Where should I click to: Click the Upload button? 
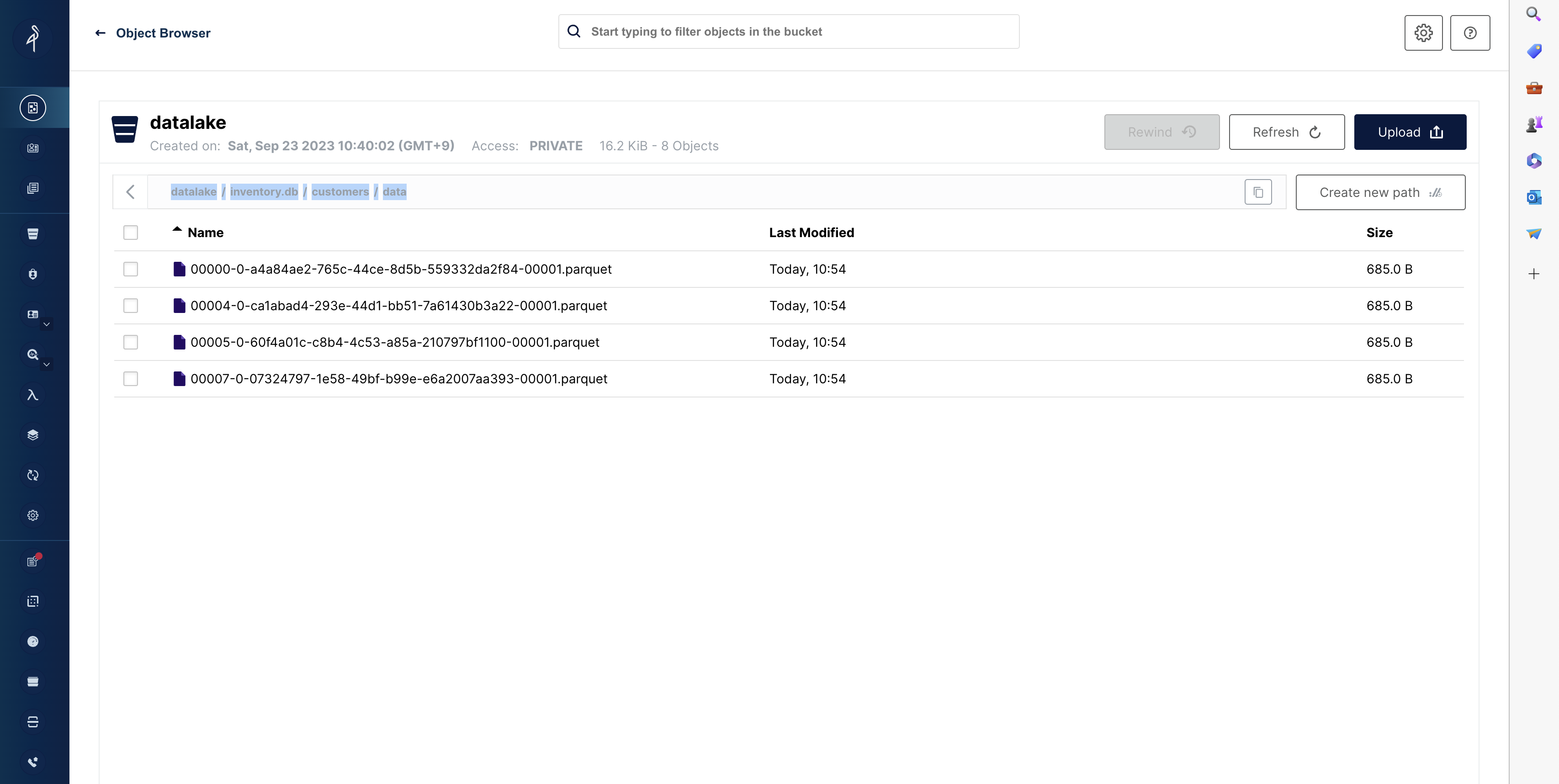(x=1410, y=132)
